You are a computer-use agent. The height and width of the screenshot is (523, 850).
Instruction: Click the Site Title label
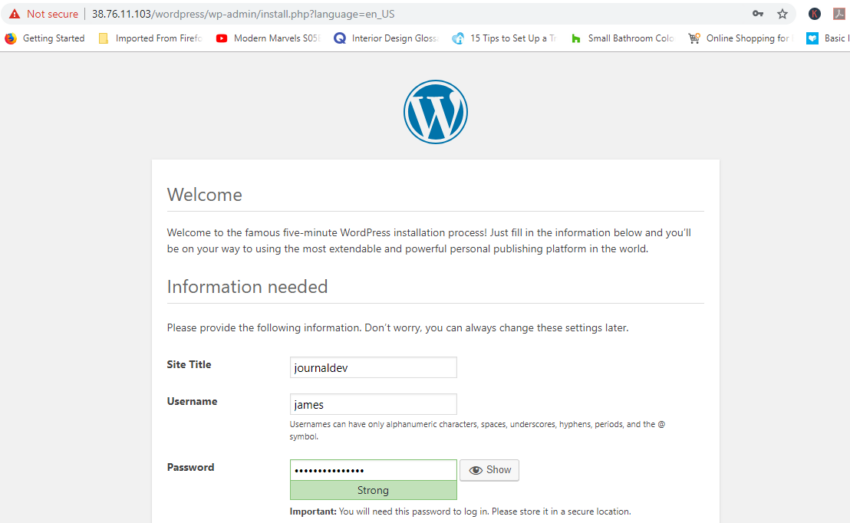(189, 365)
